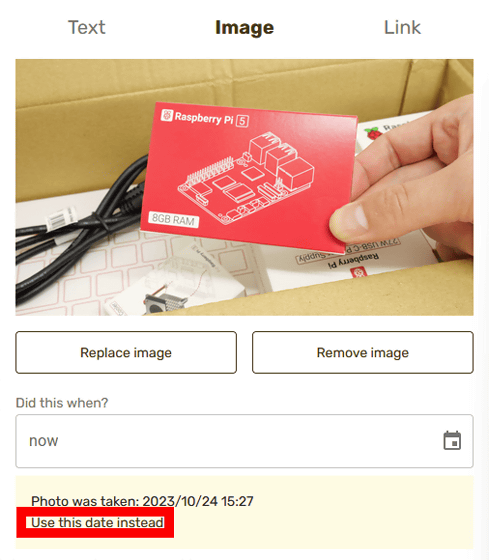This screenshot has width=489, height=560.
Task: Click the raspberry icon on white box
Action: (373, 134)
